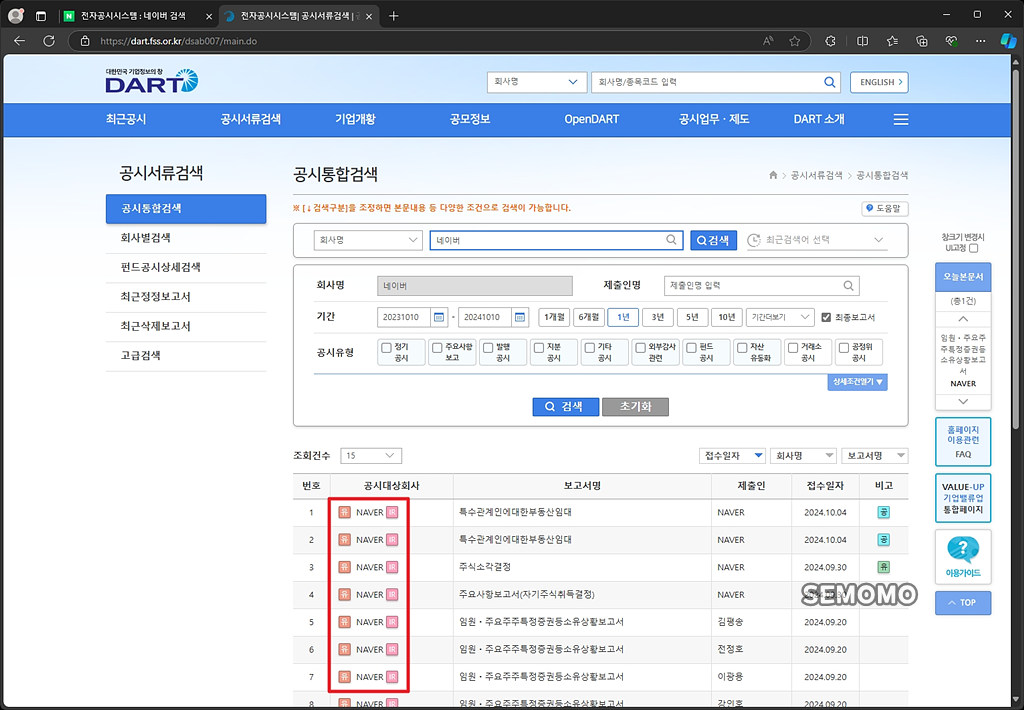Click the 도움말 help button
Screen dimensions: 1024x710
(x=885, y=208)
